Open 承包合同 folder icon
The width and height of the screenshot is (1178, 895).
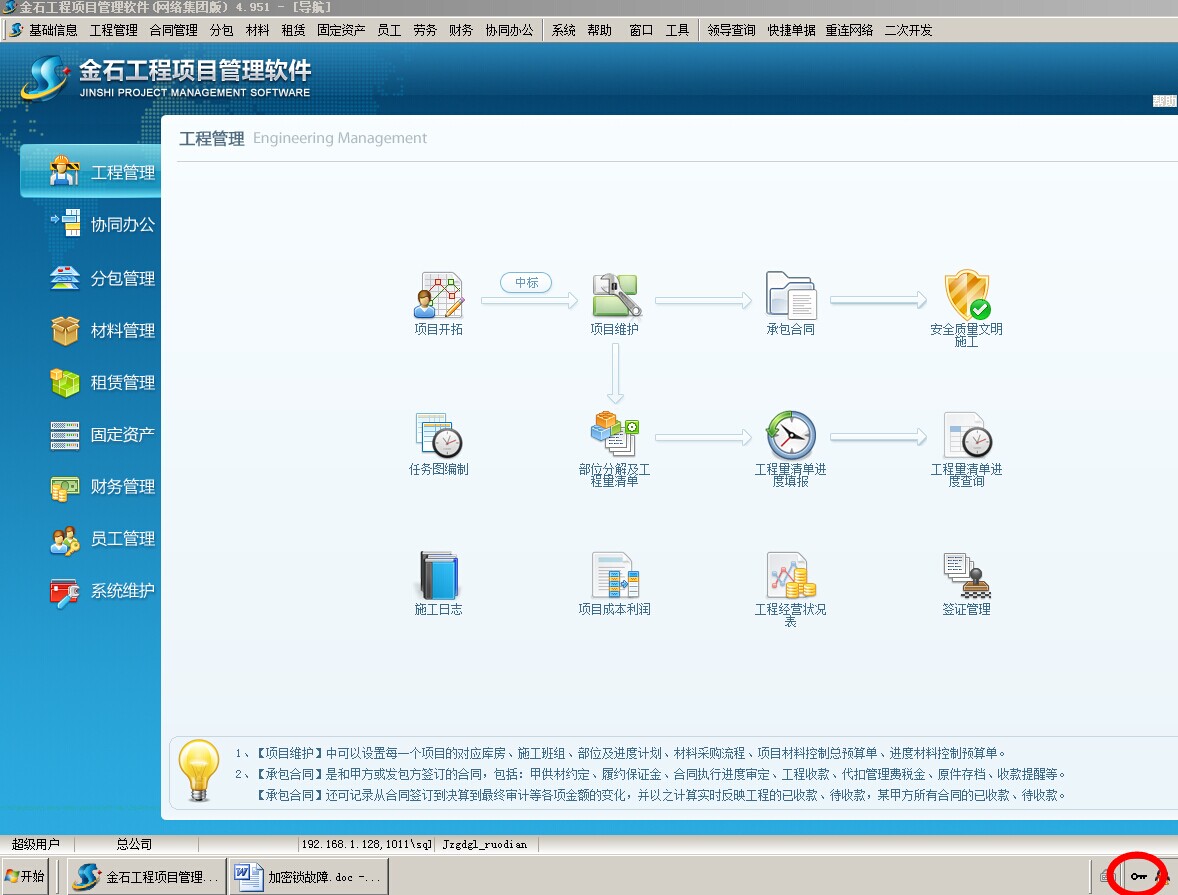[x=790, y=296]
